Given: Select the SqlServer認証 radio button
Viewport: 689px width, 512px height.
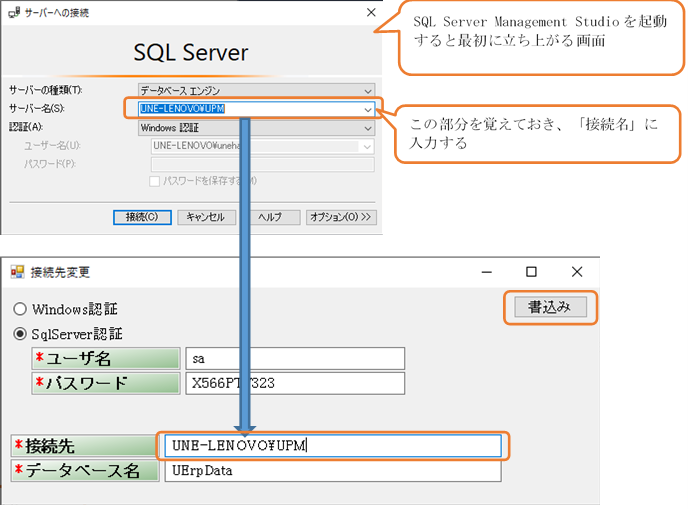Looking at the screenshot, I should click(20, 333).
